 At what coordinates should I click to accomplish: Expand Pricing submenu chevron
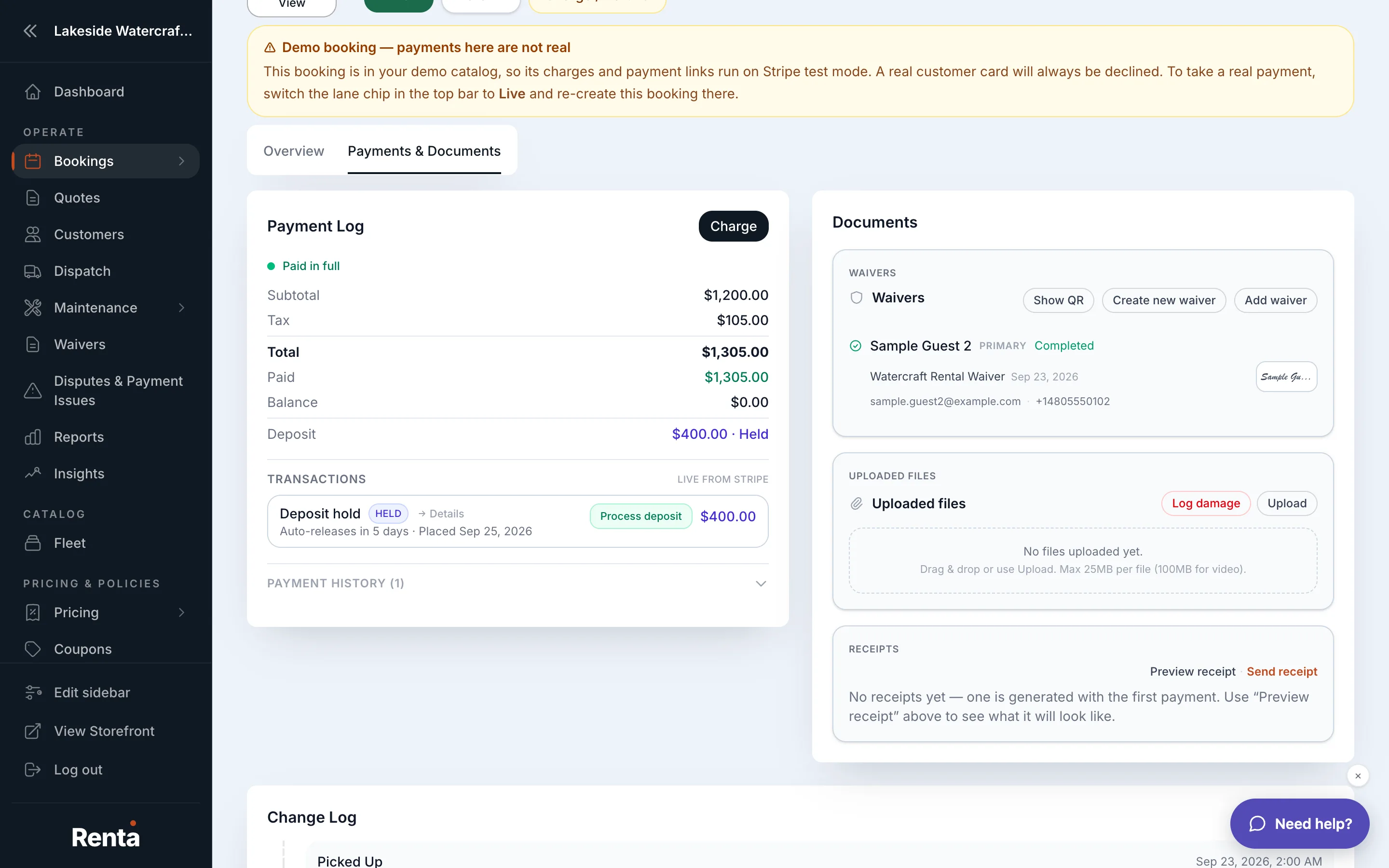pos(181,613)
